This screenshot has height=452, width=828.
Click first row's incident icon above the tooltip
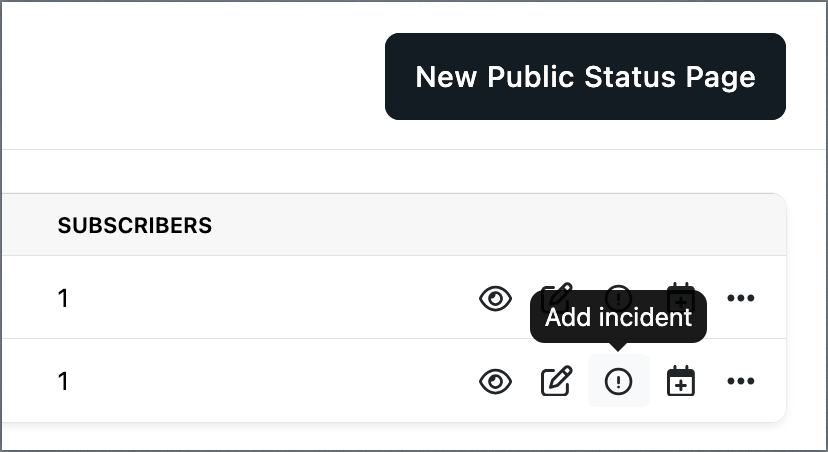point(618,287)
